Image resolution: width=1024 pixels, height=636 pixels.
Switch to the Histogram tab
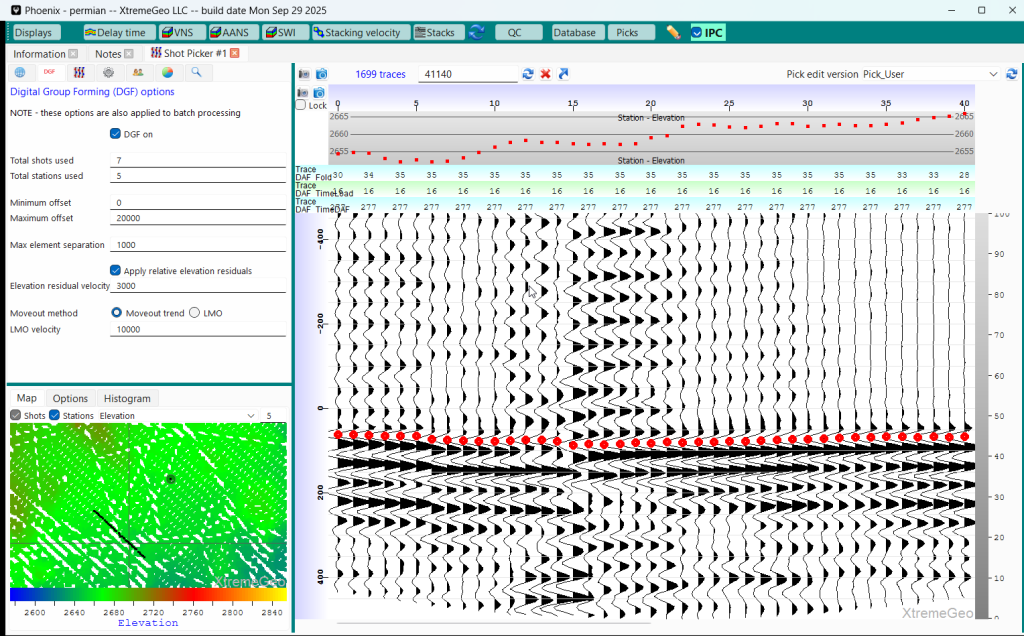coord(127,398)
